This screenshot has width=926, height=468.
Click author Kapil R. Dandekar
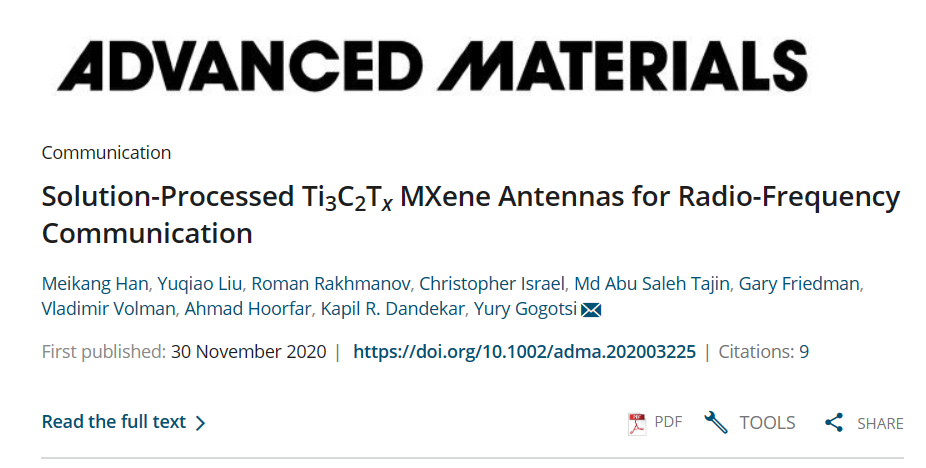point(392,308)
